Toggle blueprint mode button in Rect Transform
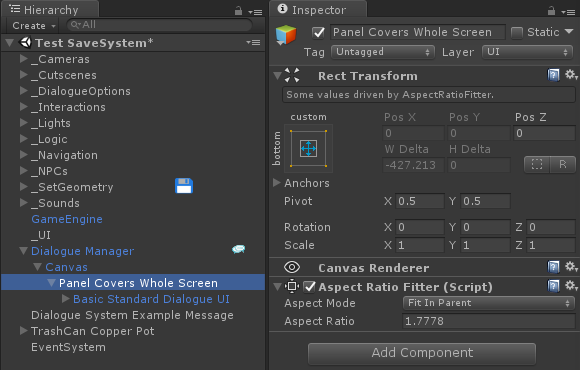The image size is (580, 370). tap(537, 164)
